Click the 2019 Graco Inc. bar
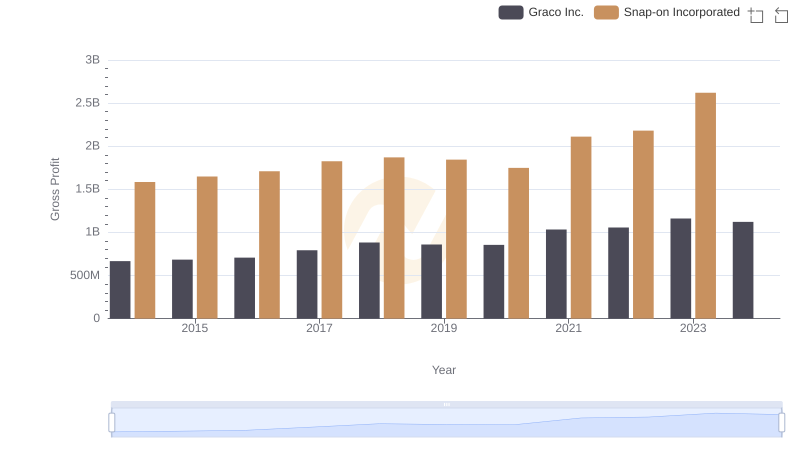Screen dimensions: 800x461 click(432, 281)
